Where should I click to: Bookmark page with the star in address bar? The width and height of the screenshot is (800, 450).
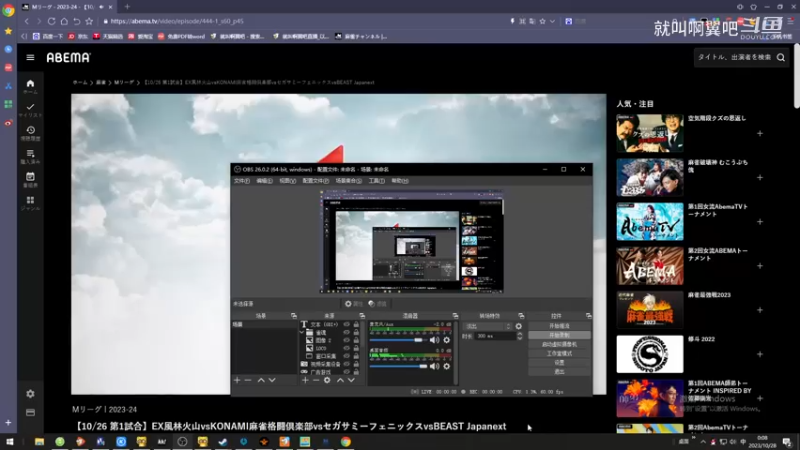pos(542,21)
